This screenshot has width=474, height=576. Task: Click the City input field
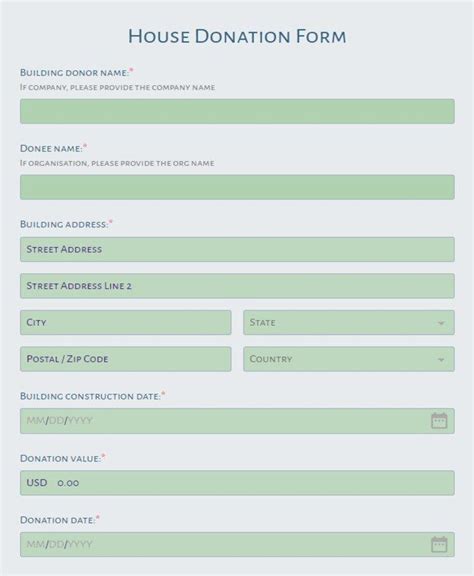(126, 323)
